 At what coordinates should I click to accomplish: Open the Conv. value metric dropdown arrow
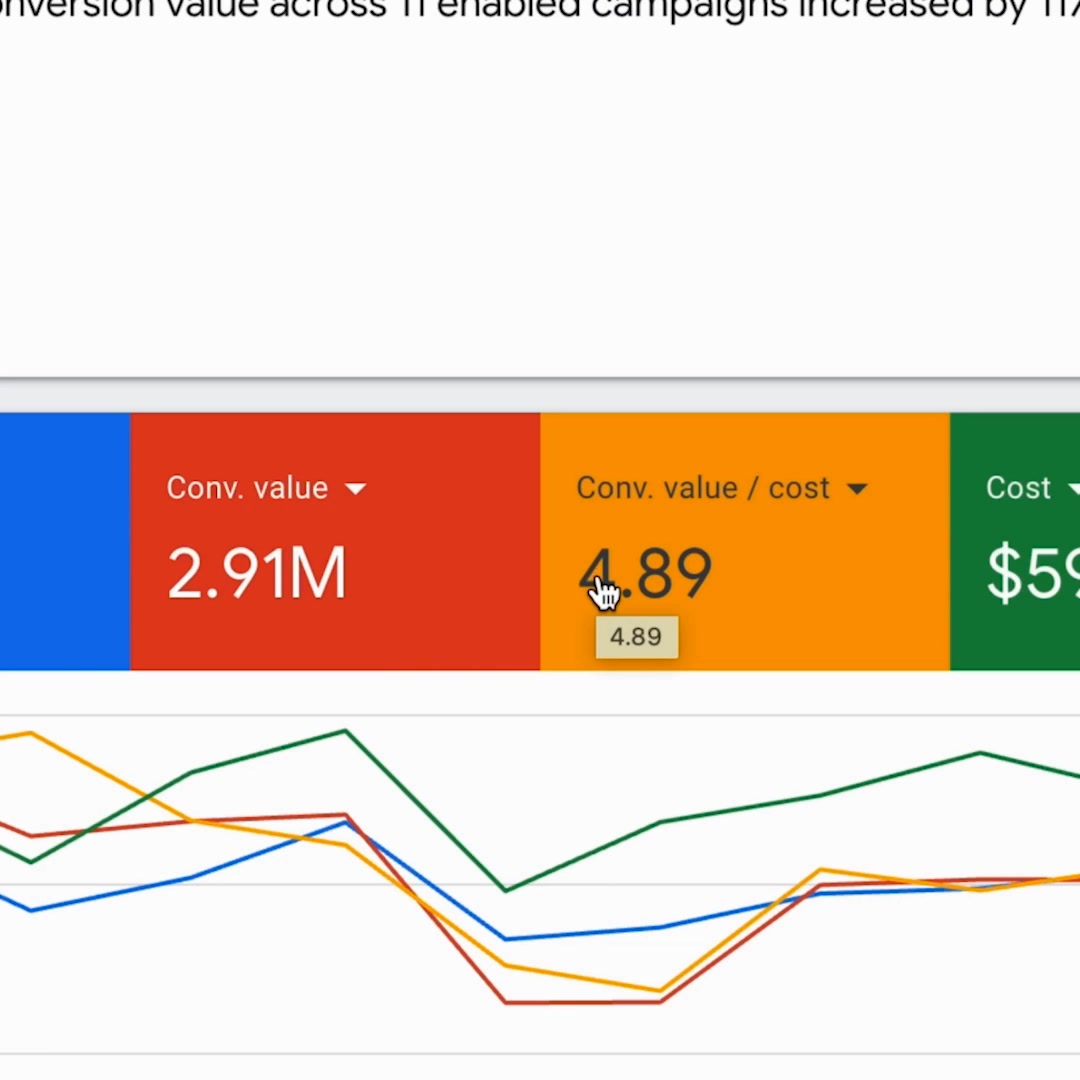355,489
